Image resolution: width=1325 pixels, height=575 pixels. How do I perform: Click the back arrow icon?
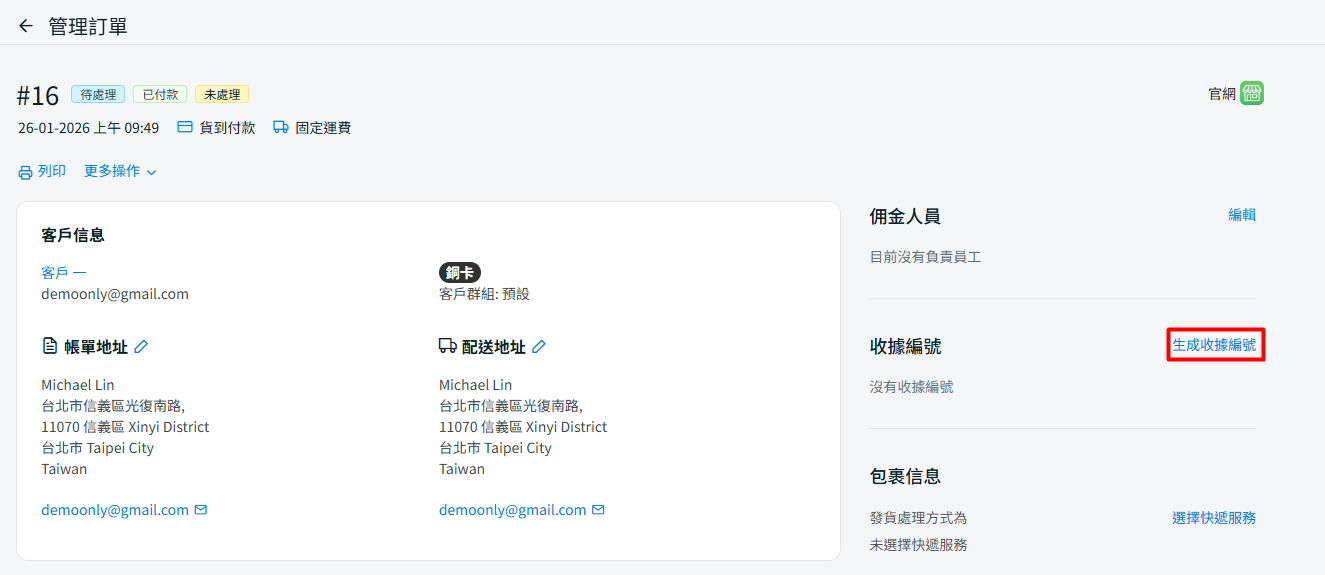(26, 26)
